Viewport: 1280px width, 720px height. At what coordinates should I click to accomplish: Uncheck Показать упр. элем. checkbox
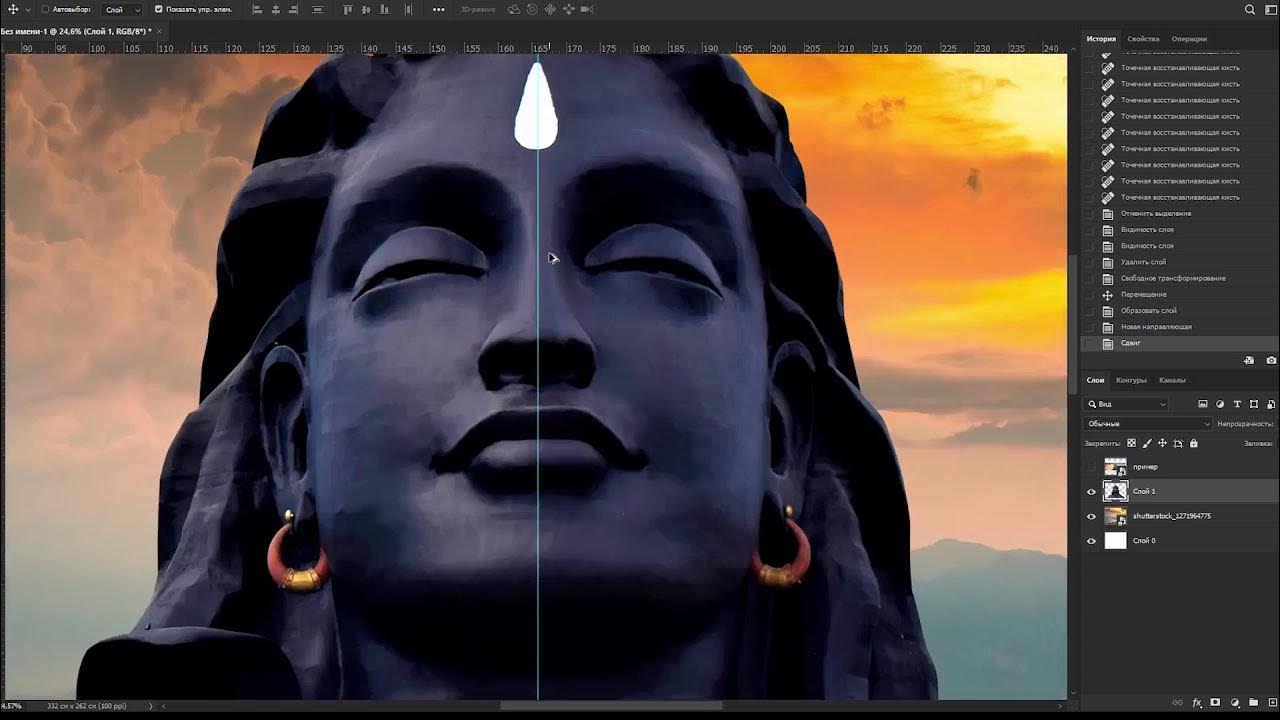tap(159, 9)
